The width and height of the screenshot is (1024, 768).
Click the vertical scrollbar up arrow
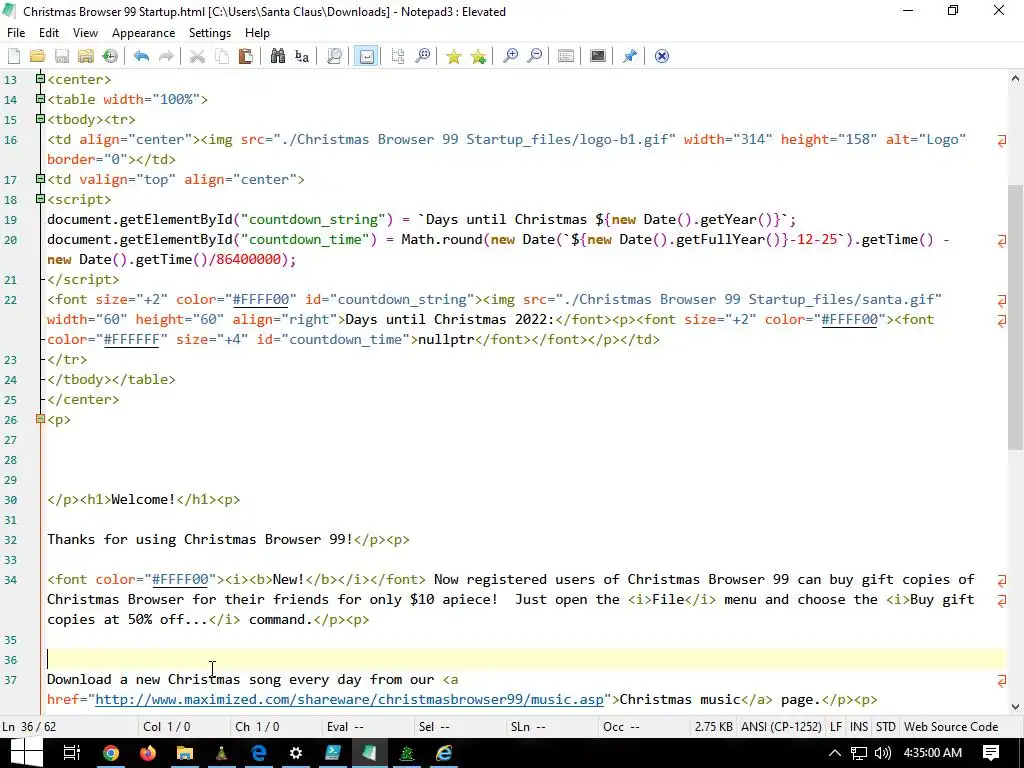tap(1015, 78)
